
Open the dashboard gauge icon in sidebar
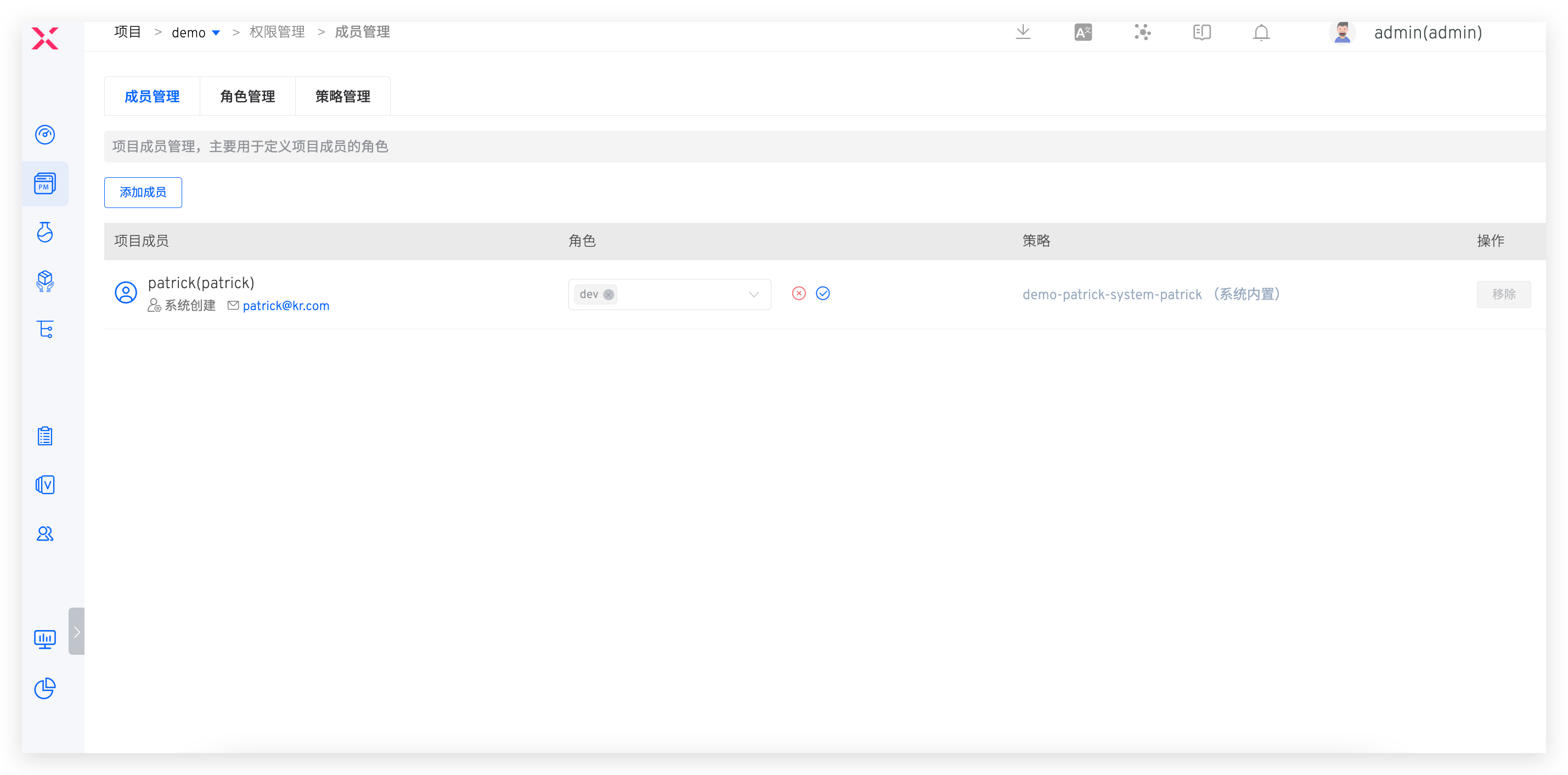45,134
